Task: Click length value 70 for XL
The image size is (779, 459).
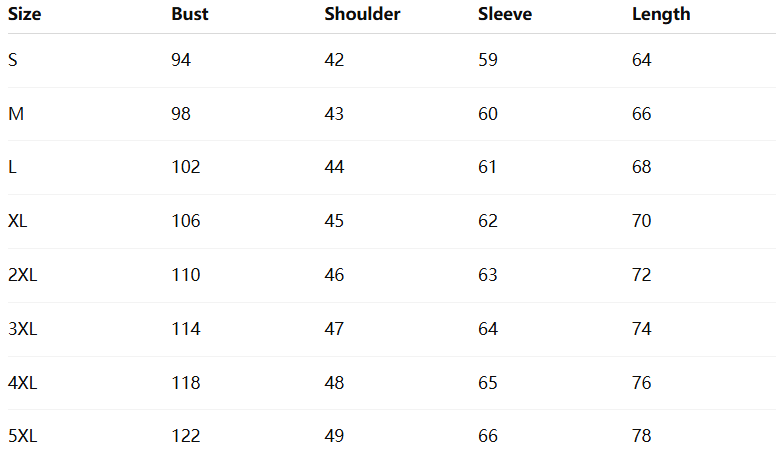Action: 642,221
